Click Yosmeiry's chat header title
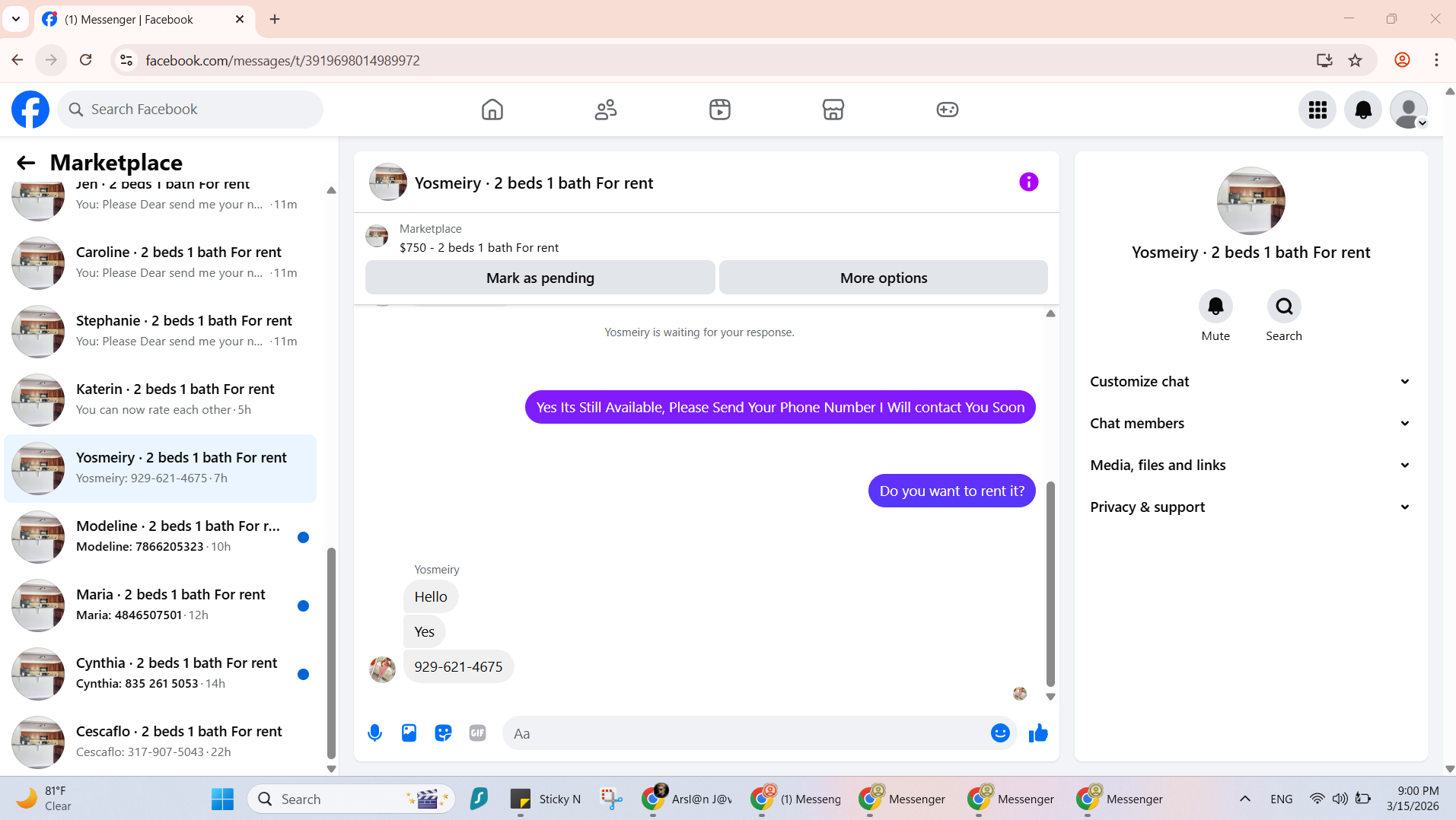1456x820 pixels. (x=534, y=183)
